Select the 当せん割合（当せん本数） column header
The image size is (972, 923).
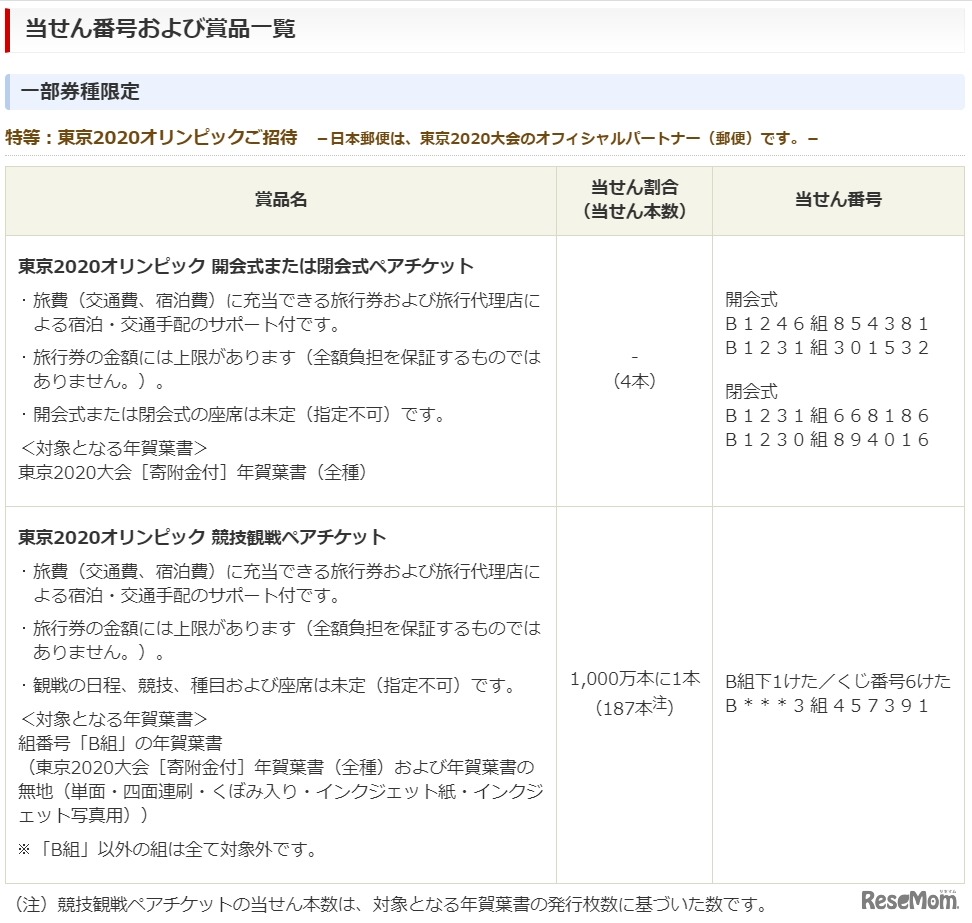tap(632, 199)
